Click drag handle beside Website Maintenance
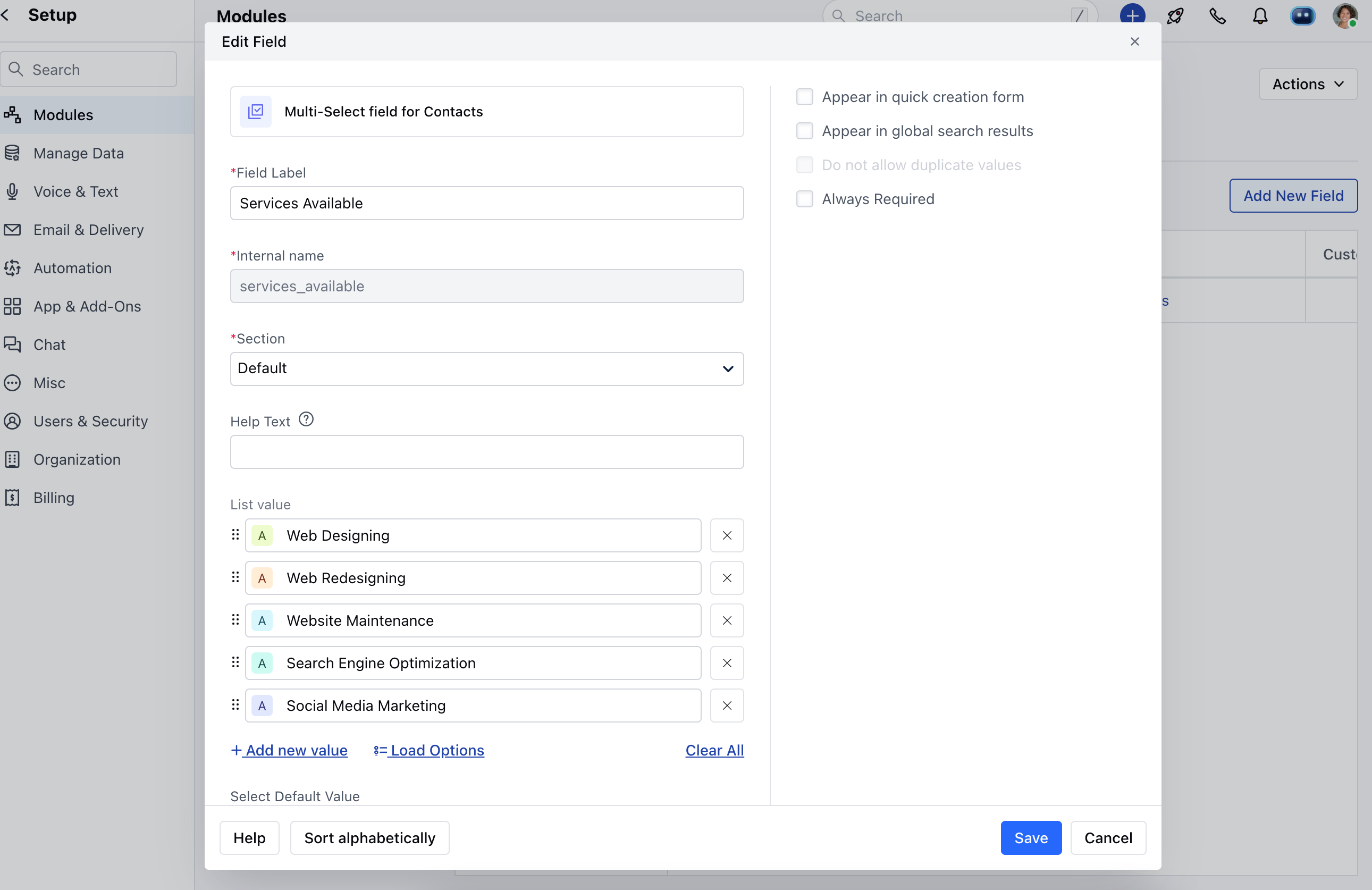1372x890 pixels. coord(235,620)
